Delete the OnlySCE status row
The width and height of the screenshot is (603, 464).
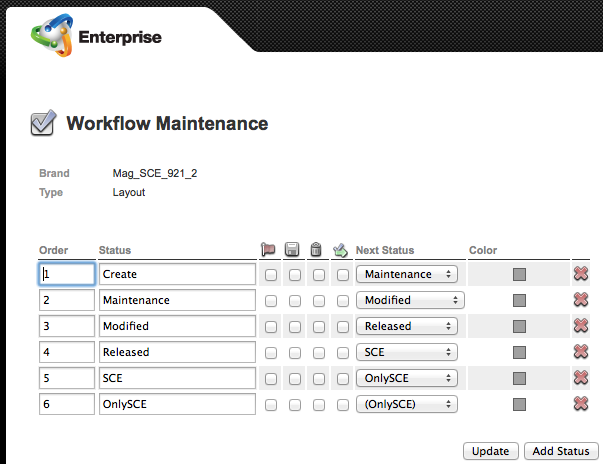(x=581, y=404)
